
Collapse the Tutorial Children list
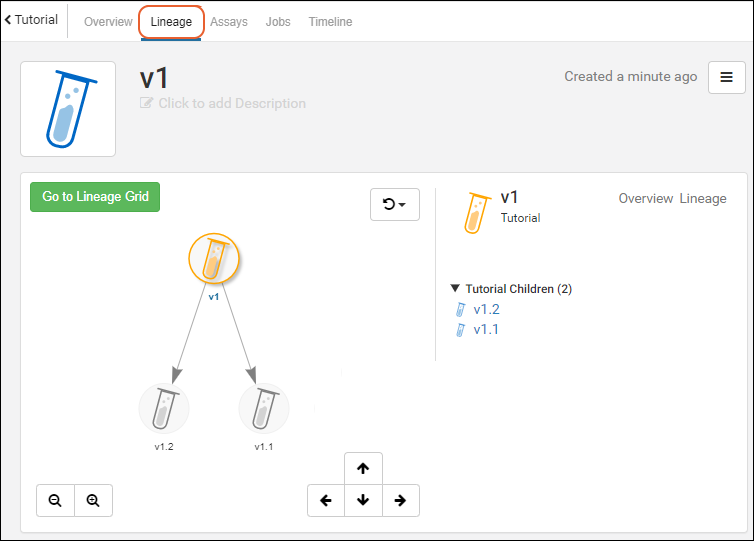click(456, 289)
